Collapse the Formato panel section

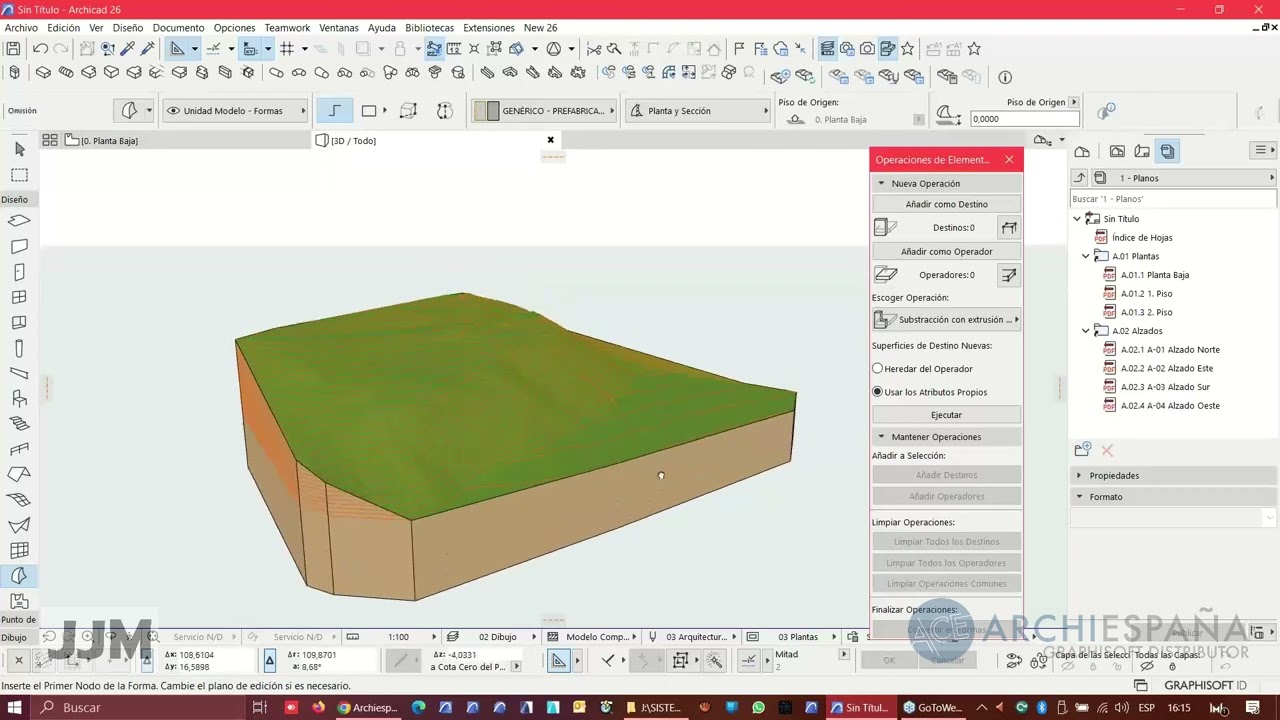pyautogui.click(x=1079, y=497)
